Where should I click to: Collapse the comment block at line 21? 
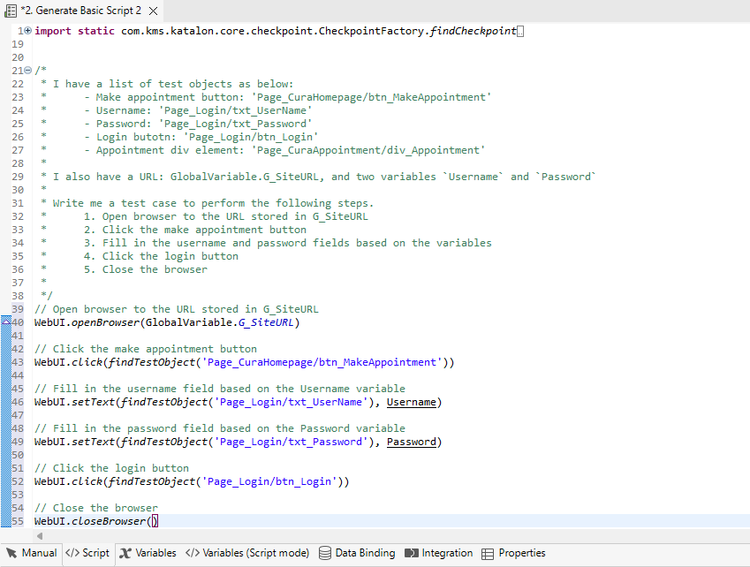pos(27,71)
